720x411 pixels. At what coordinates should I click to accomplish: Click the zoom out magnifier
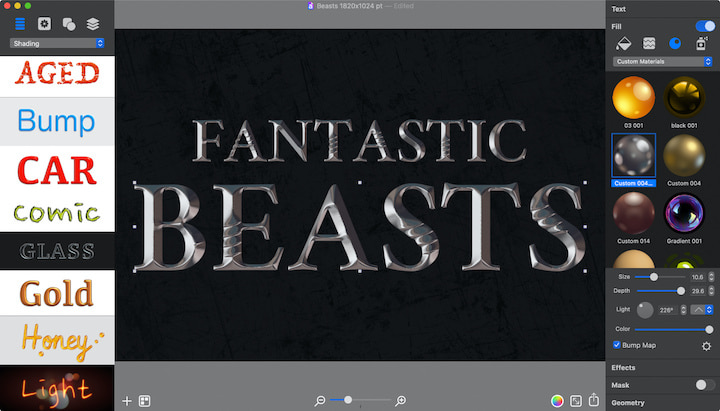[x=320, y=401]
